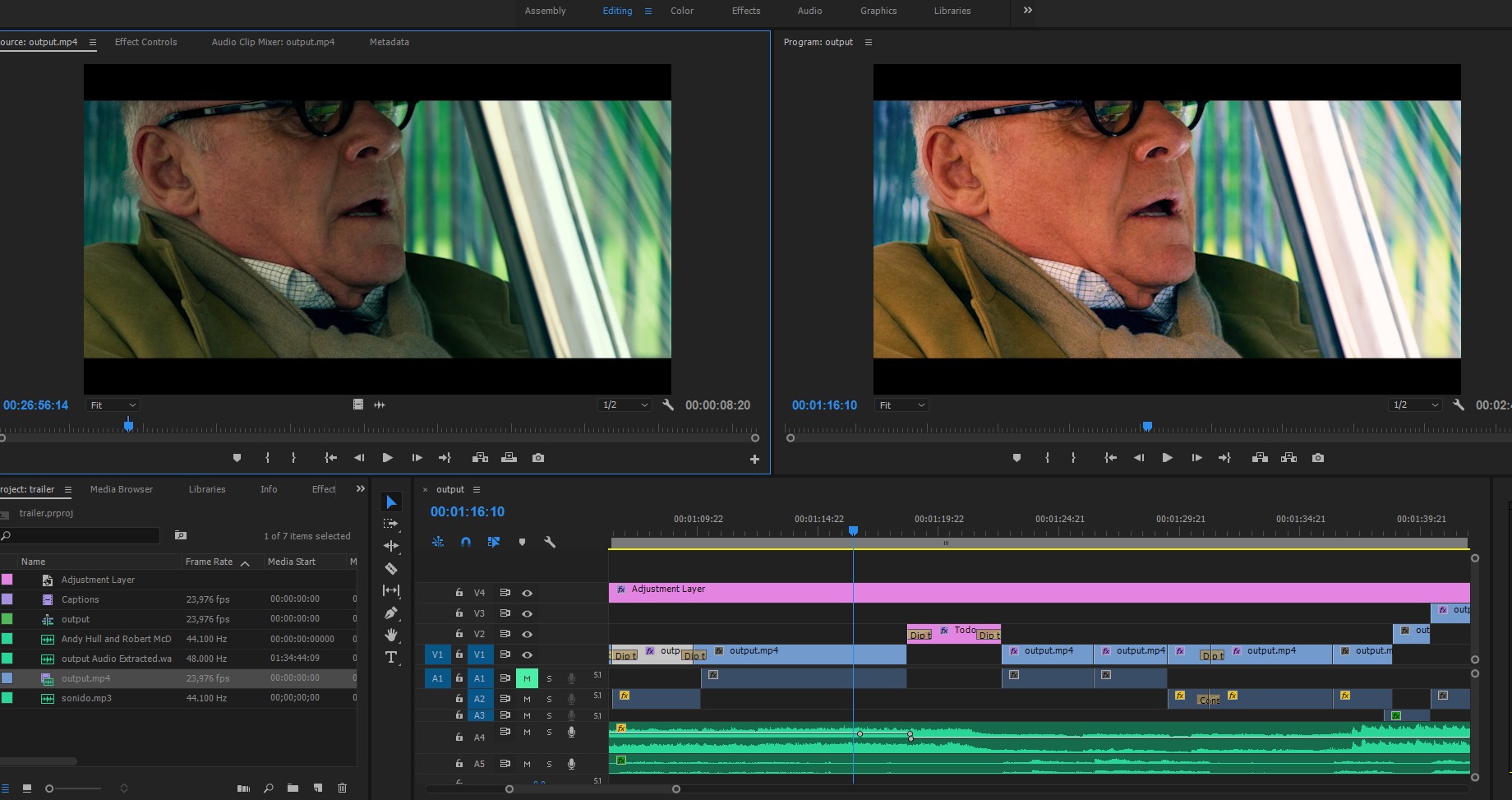Click trash Clear icon in Project panel
The height and width of the screenshot is (800, 1512).
343,788
